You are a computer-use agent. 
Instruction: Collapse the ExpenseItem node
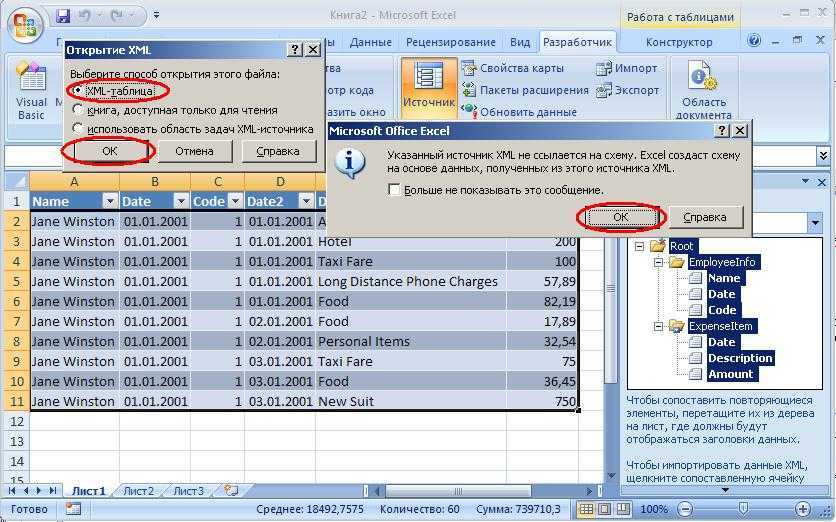(658, 326)
